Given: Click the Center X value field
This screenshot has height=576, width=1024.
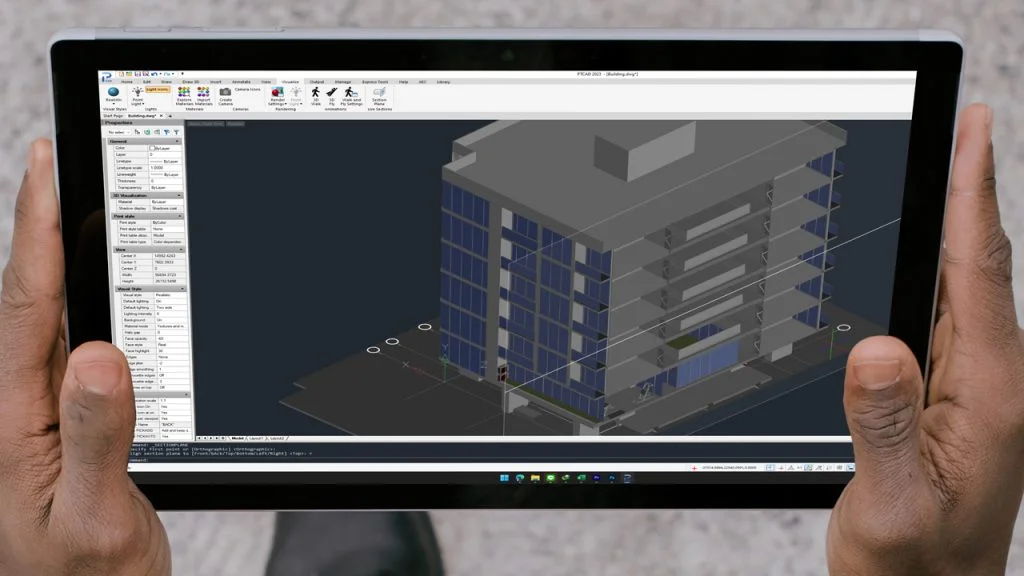Looking at the screenshot, I should tap(170, 256).
